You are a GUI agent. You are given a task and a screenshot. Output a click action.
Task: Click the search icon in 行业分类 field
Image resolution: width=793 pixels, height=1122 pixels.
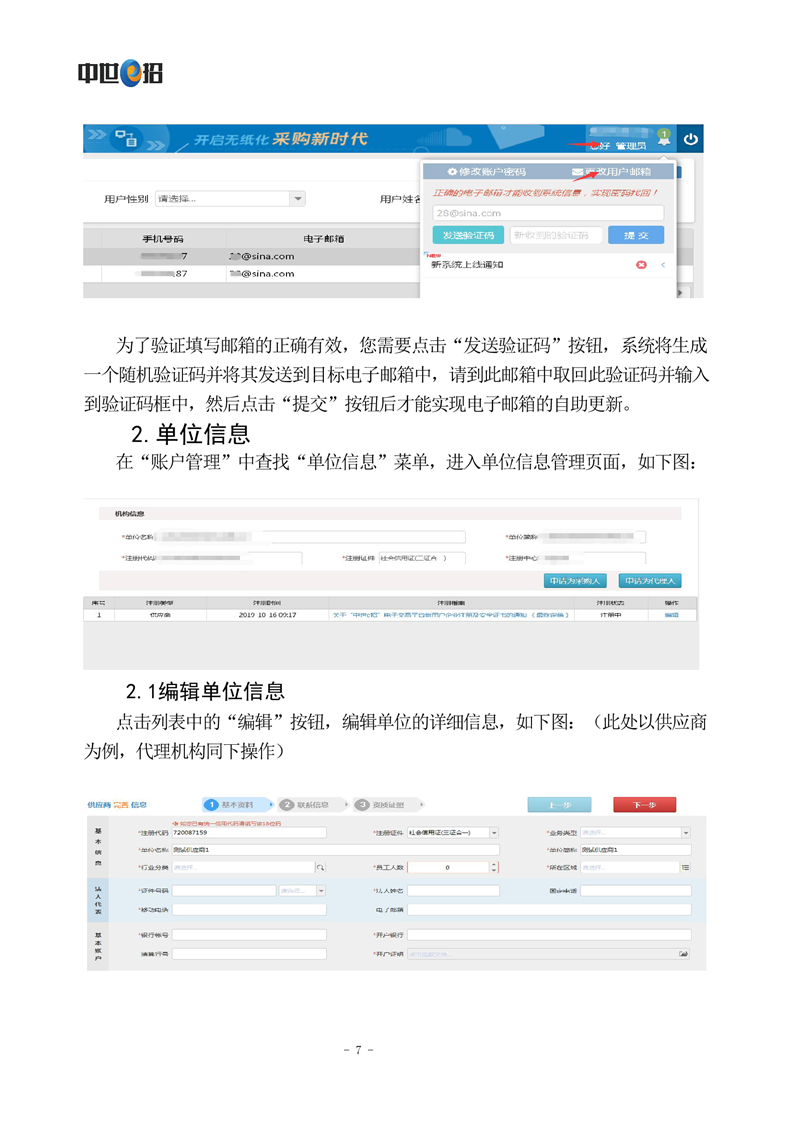(320, 867)
